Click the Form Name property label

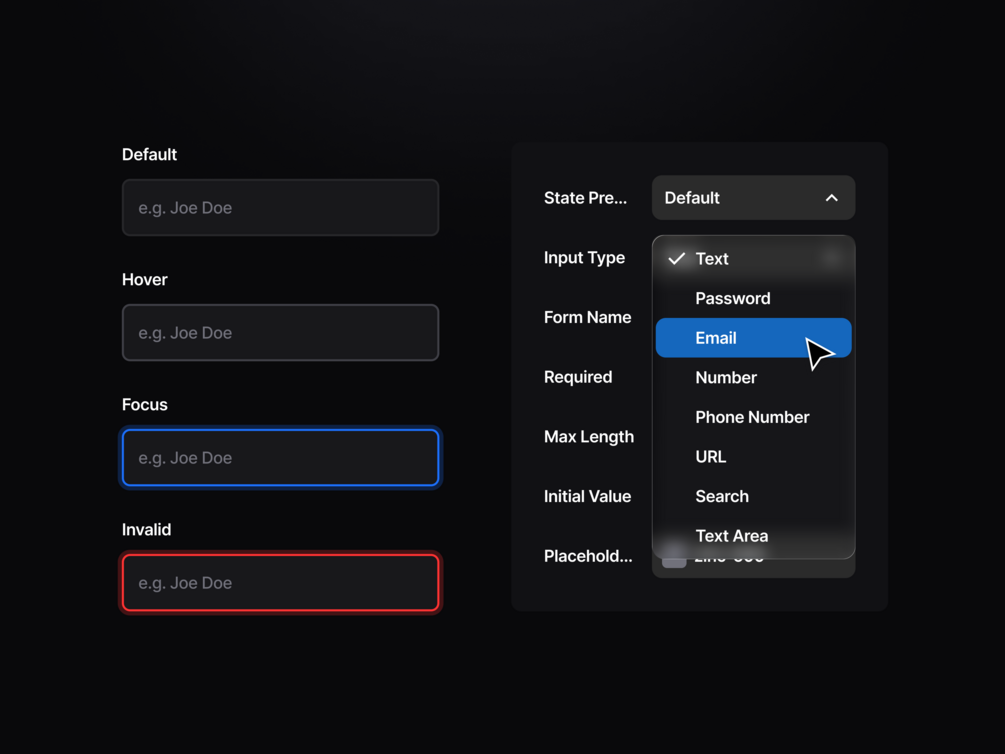click(587, 317)
